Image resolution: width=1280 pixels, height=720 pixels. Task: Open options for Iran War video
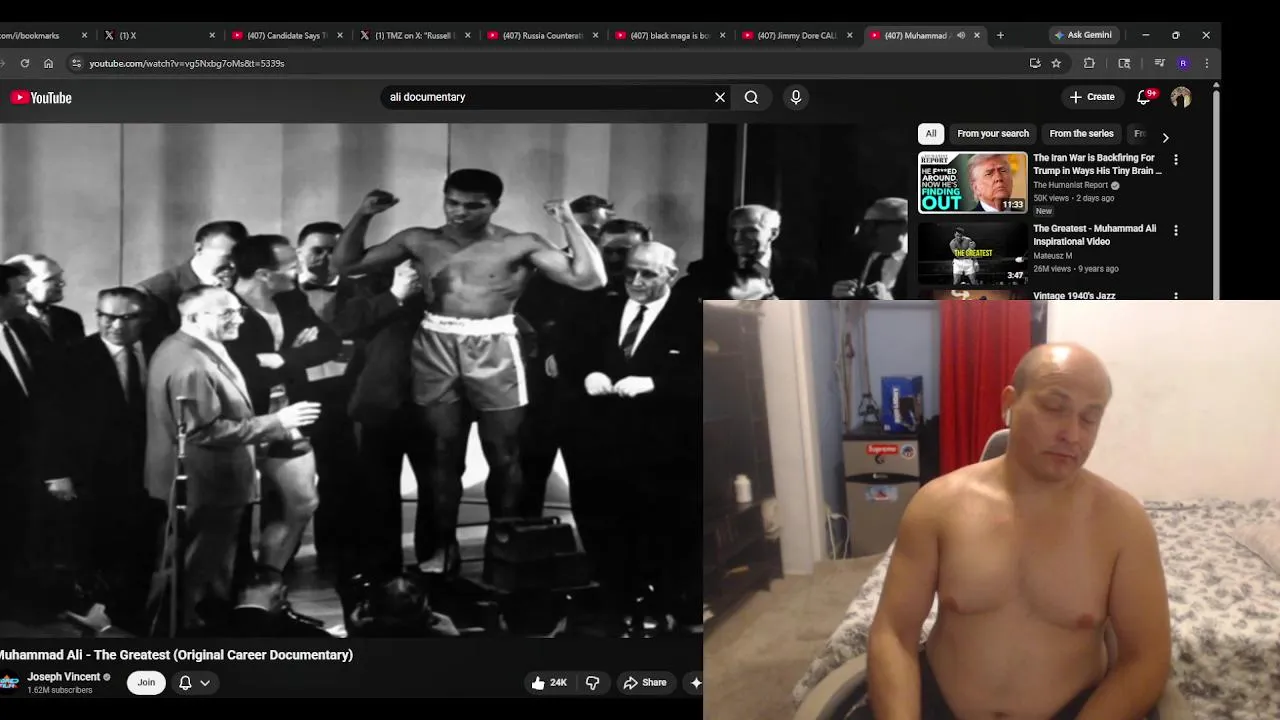click(1176, 159)
